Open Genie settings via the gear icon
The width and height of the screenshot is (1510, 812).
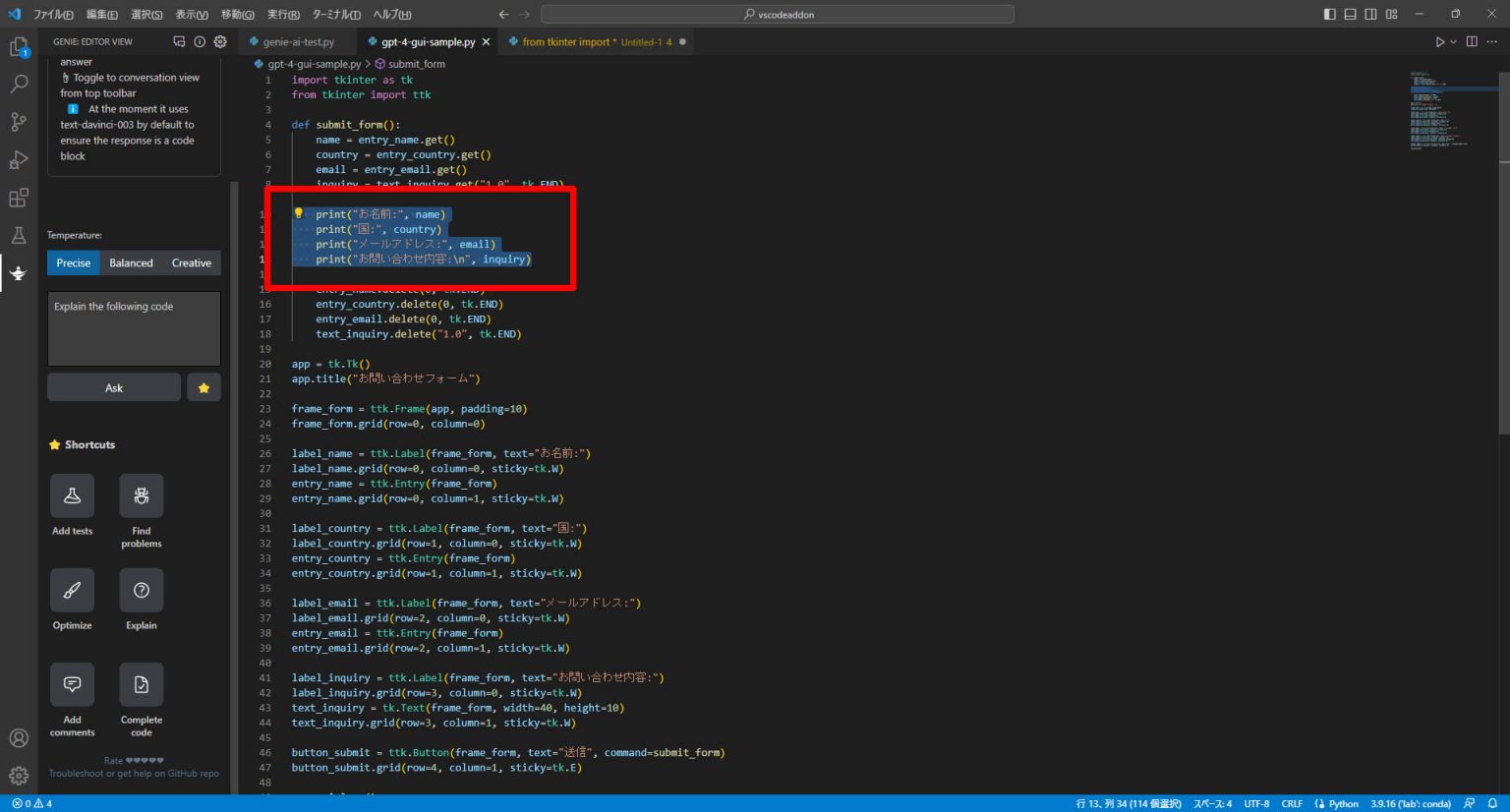pyautogui.click(x=220, y=41)
